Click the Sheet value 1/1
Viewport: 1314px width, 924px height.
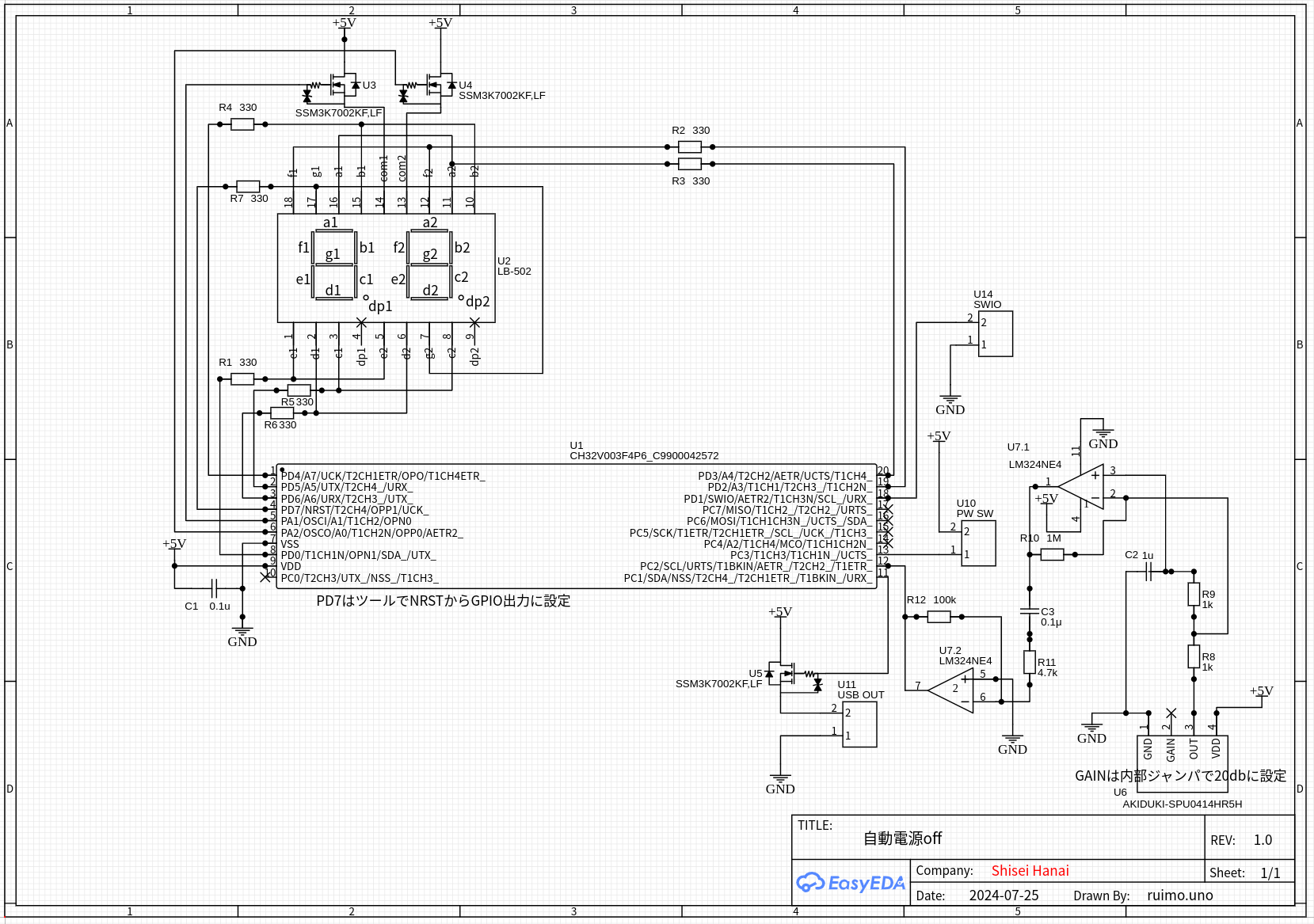1270,873
